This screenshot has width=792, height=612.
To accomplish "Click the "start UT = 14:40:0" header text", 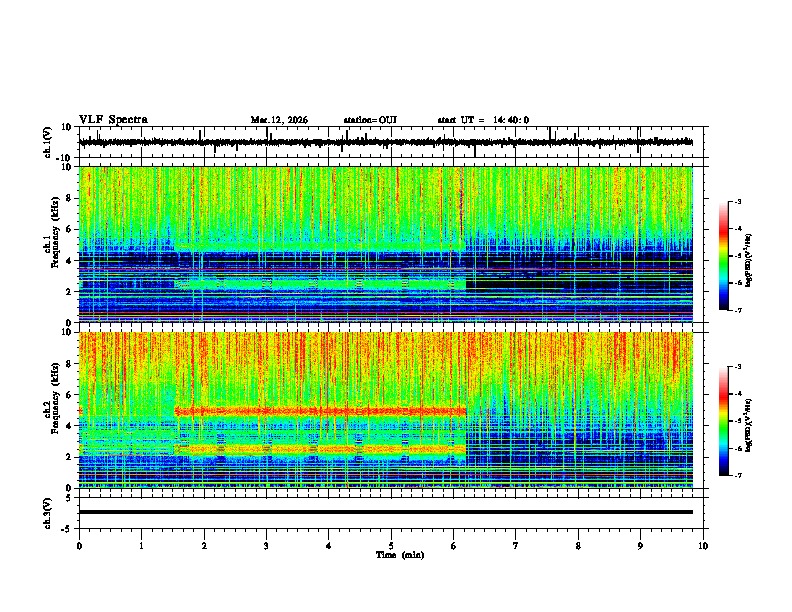I will (483, 120).
